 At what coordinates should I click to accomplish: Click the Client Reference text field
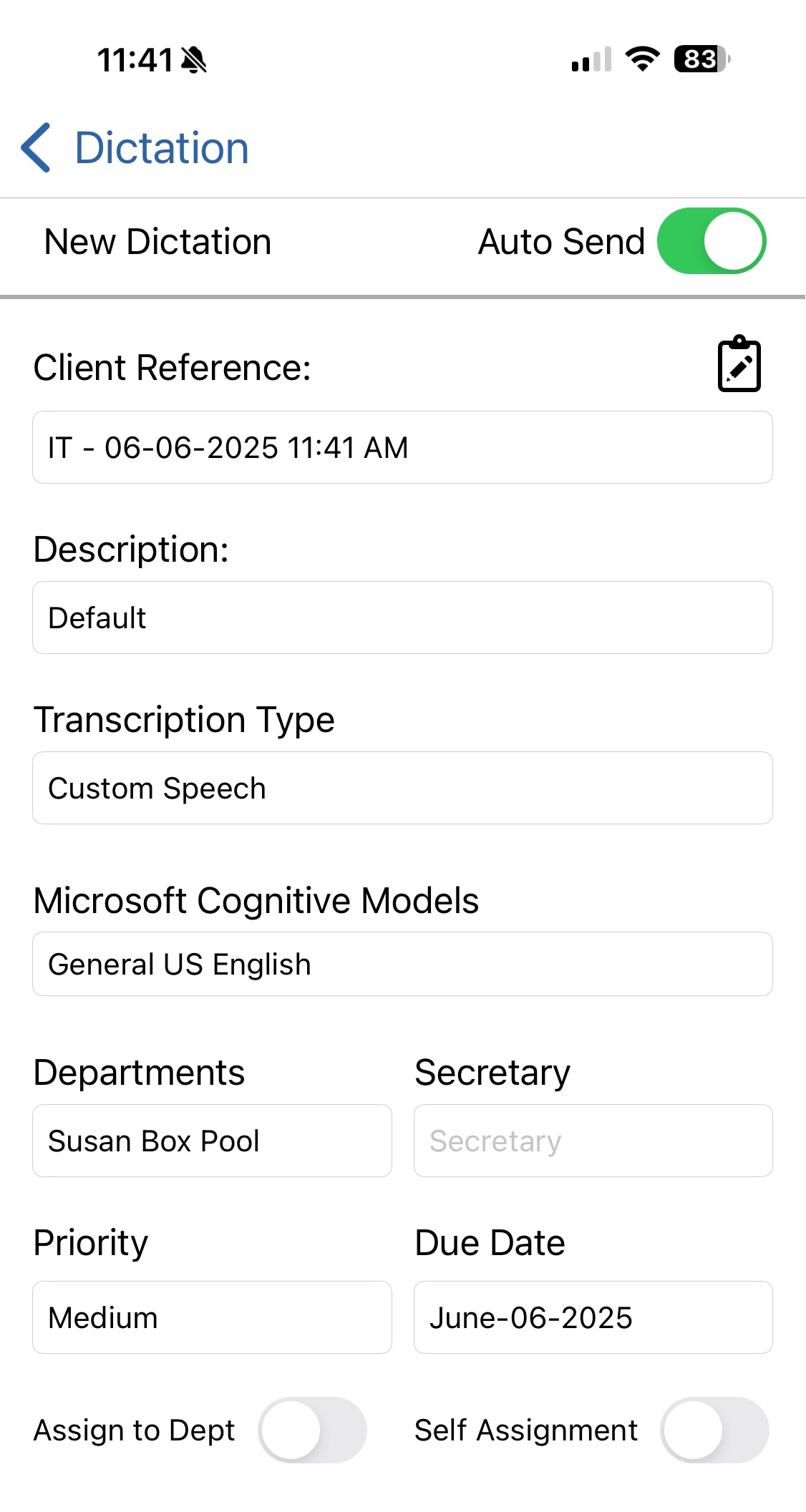[x=402, y=447]
